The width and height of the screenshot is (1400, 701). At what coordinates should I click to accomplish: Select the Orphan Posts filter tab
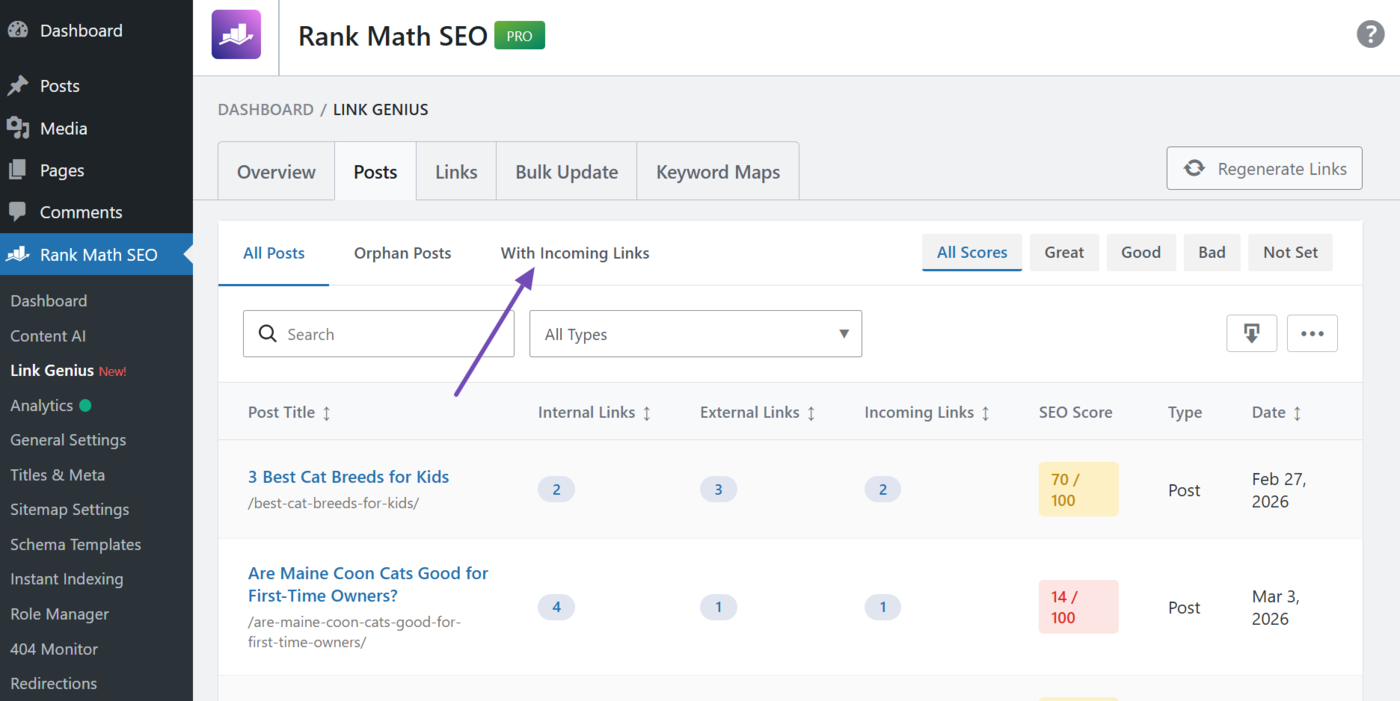coord(402,253)
